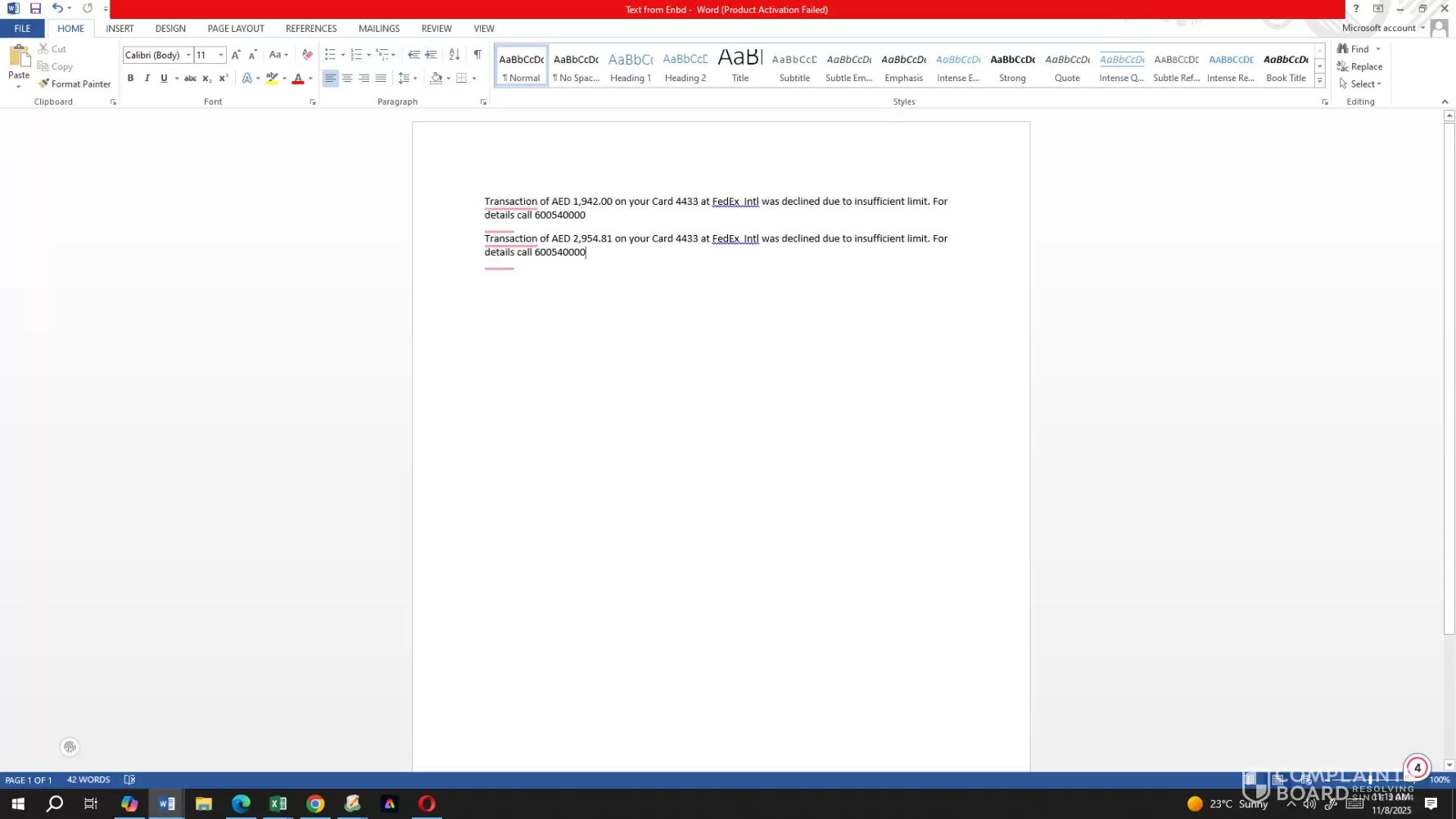Select the Bullets list icon

coord(329,55)
